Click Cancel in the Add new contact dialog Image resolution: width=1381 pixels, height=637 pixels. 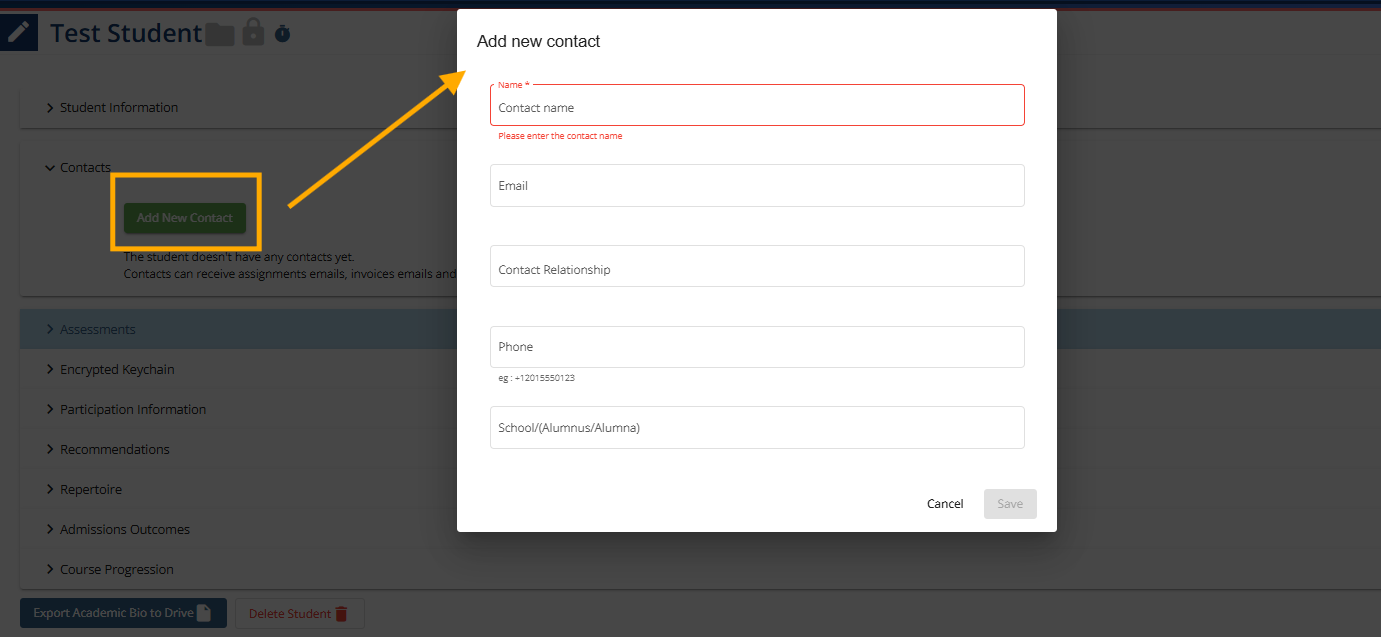tap(945, 504)
